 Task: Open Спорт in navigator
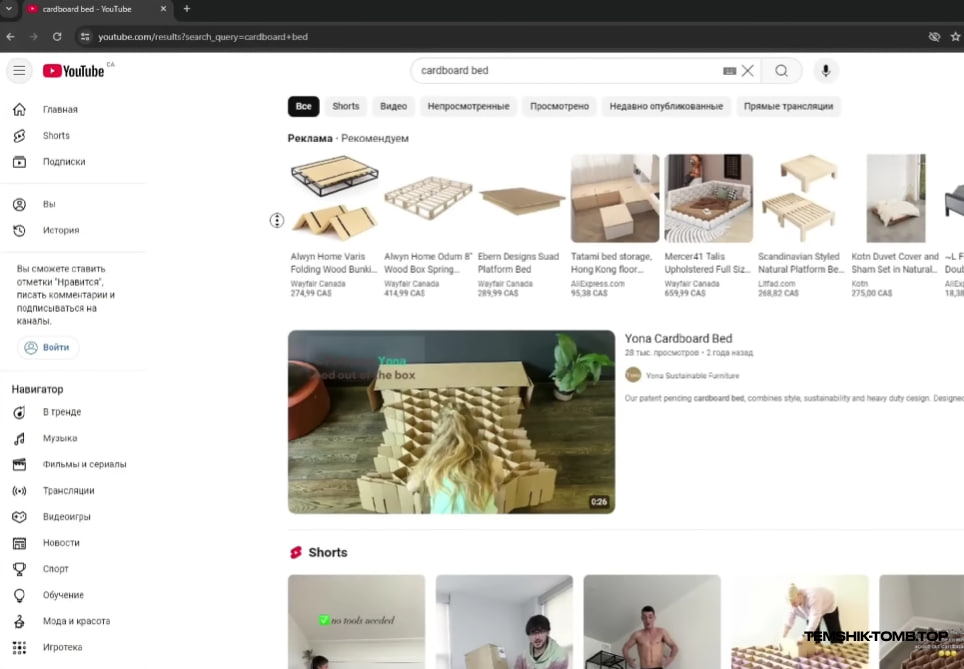[73, 569]
